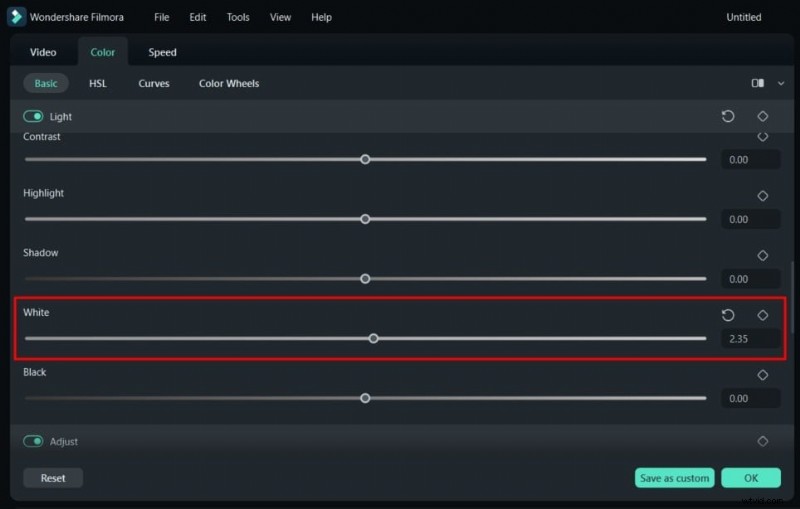
Task: Toggle the side-by-side compare view icon
Action: (x=758, y=83)
